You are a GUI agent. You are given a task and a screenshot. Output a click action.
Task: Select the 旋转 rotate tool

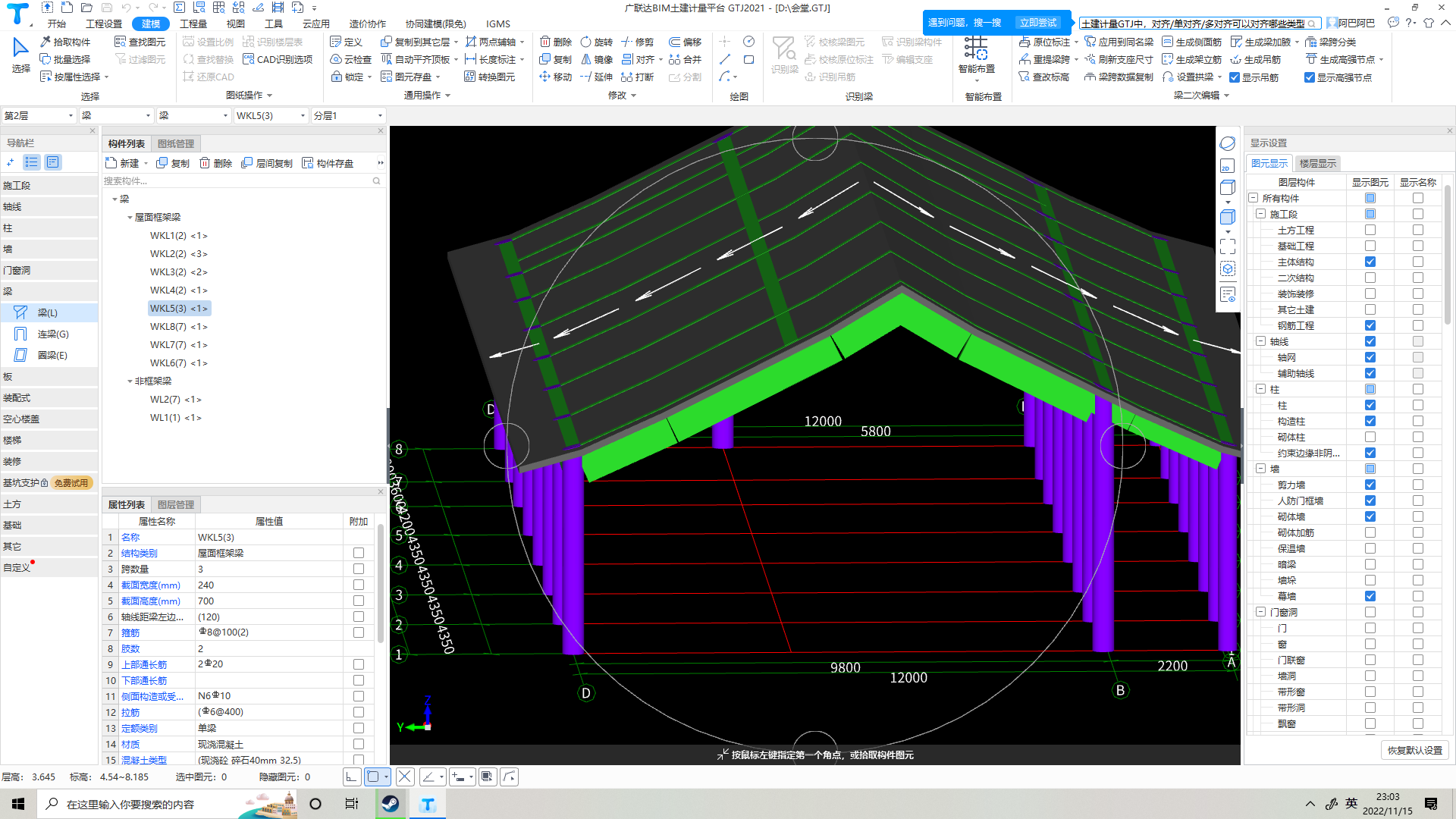tap(596, 42)
